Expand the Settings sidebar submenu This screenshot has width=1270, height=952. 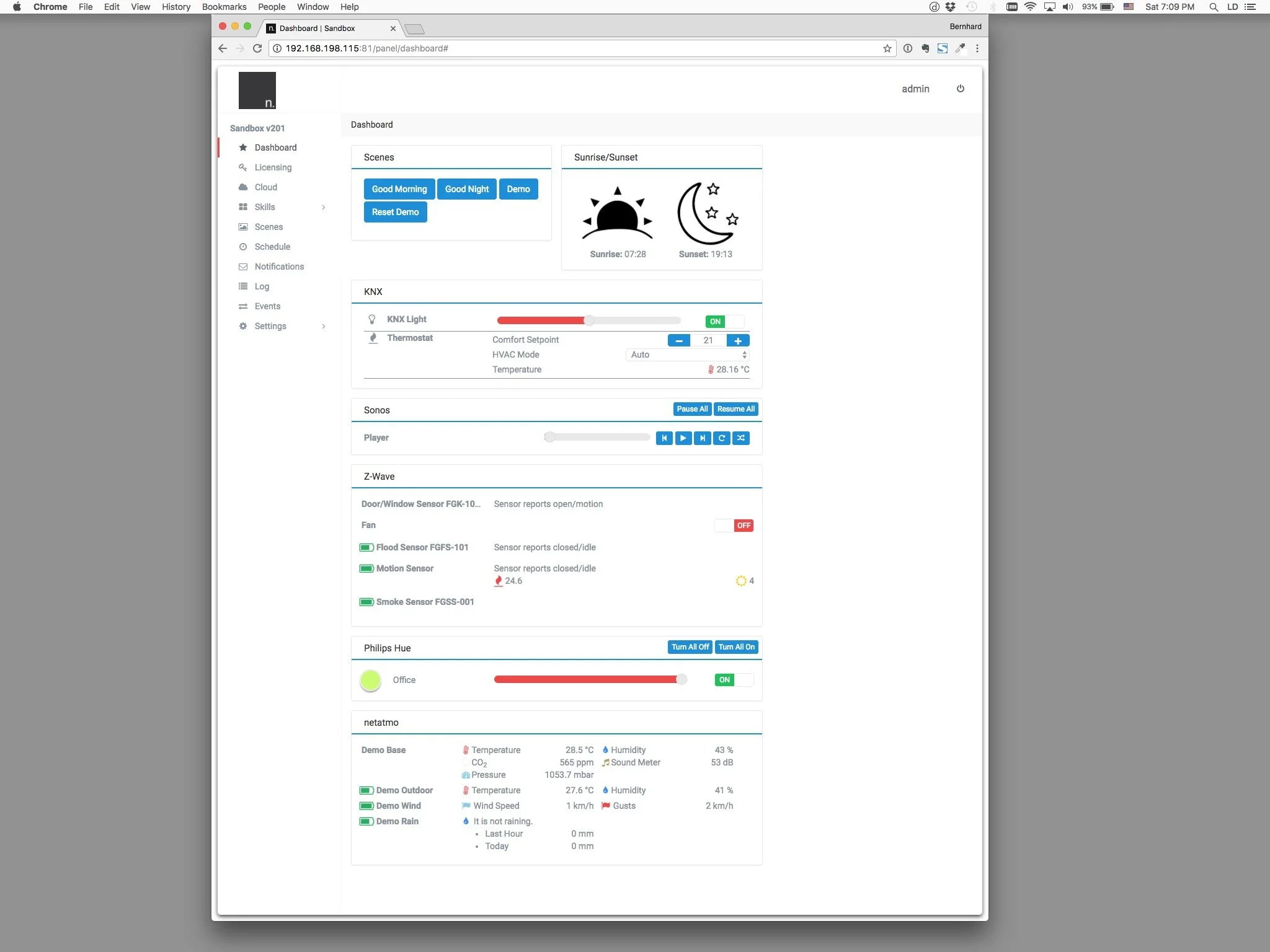(323, 326)
